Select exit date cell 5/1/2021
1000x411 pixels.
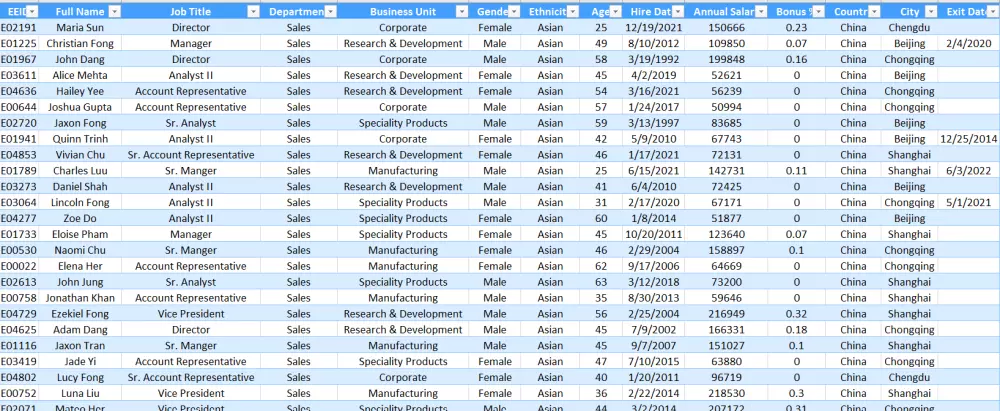click(969, 202)
